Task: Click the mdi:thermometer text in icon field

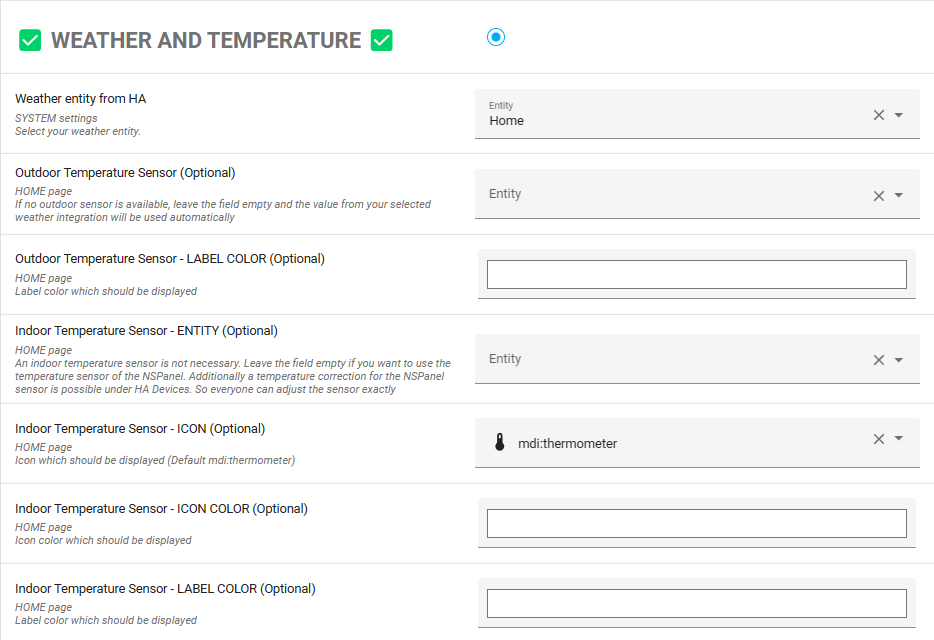Action: click(x=567, y=443)
